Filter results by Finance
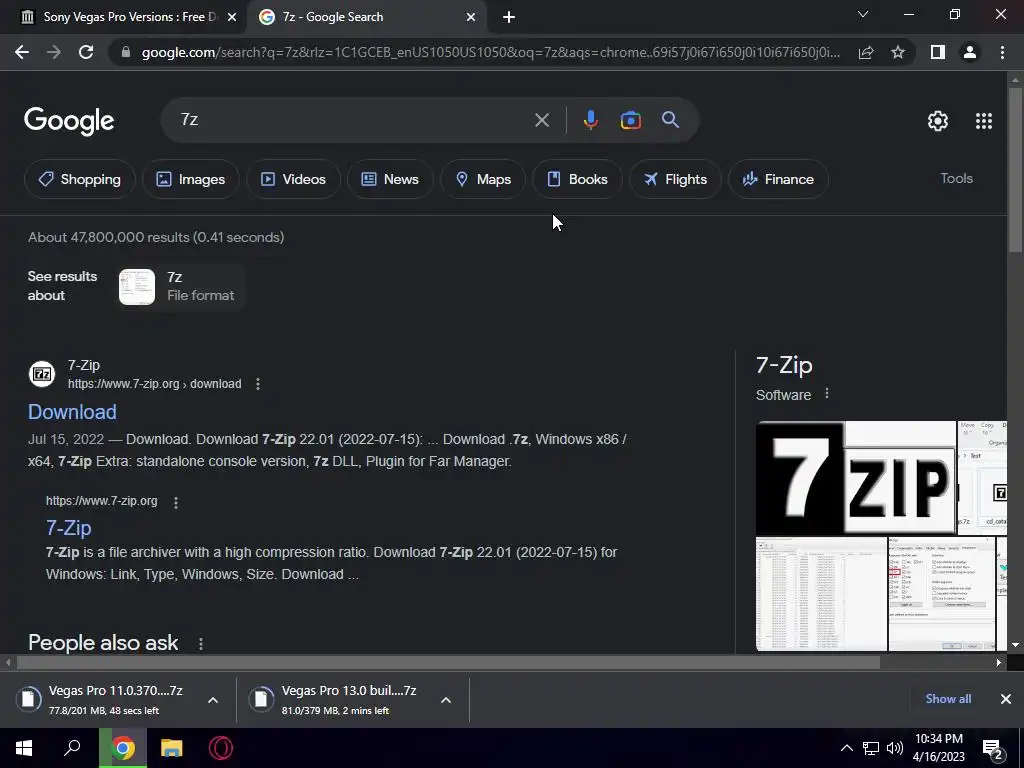Image resolution: width=1024 pixels, height=768 pixels. click(x=778, y=179)
